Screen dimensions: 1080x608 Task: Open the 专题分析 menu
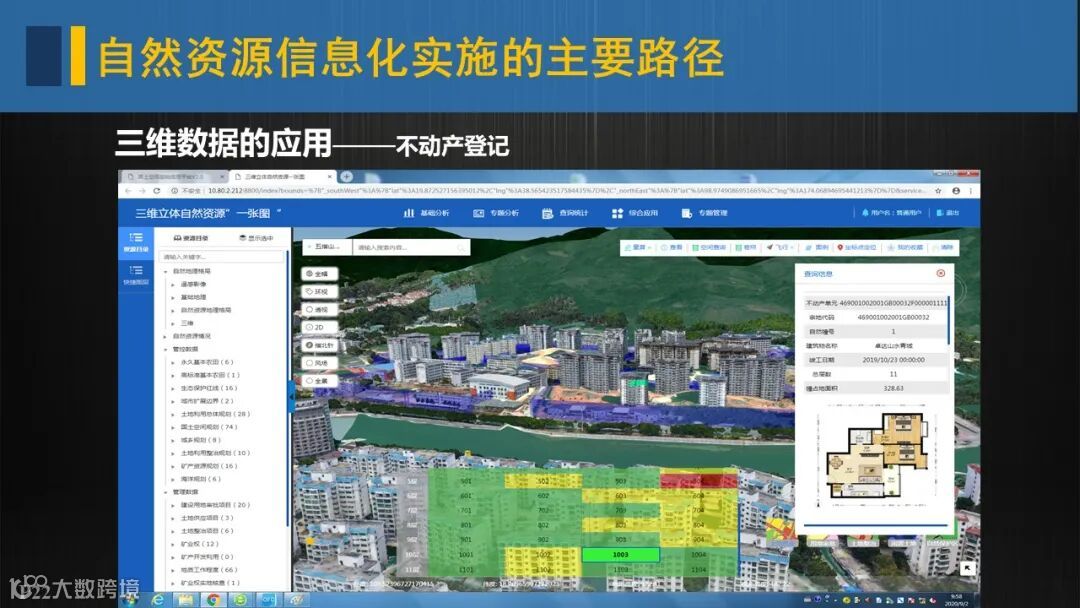tap(496, 213)
